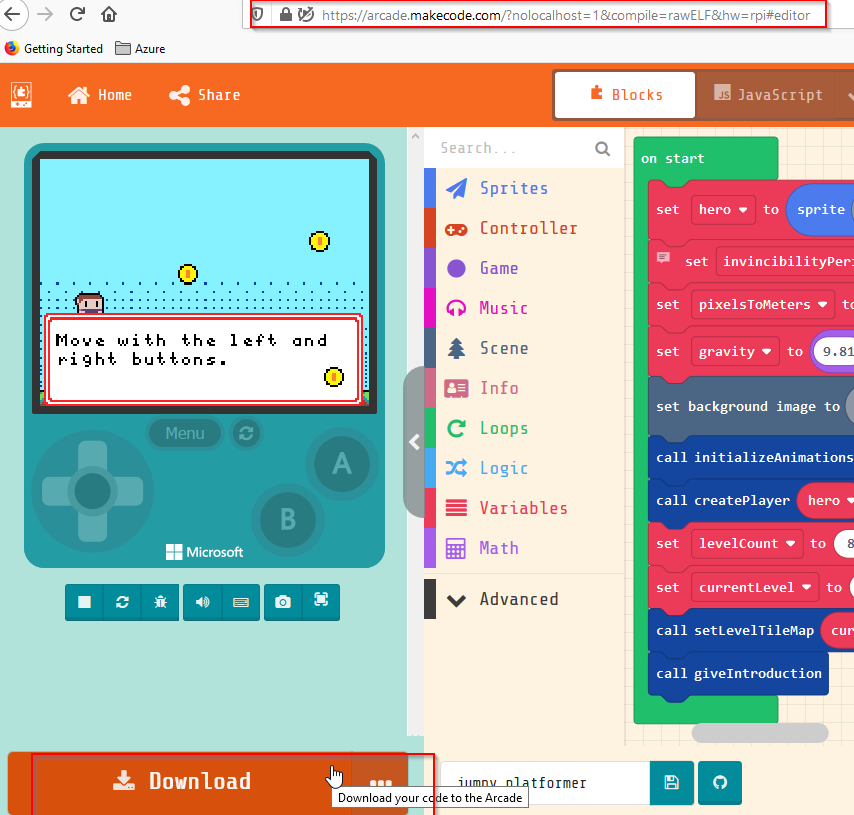Open more download options (three dots)
This screenshot has width=854, height=815.
click(x=380, y=782)
